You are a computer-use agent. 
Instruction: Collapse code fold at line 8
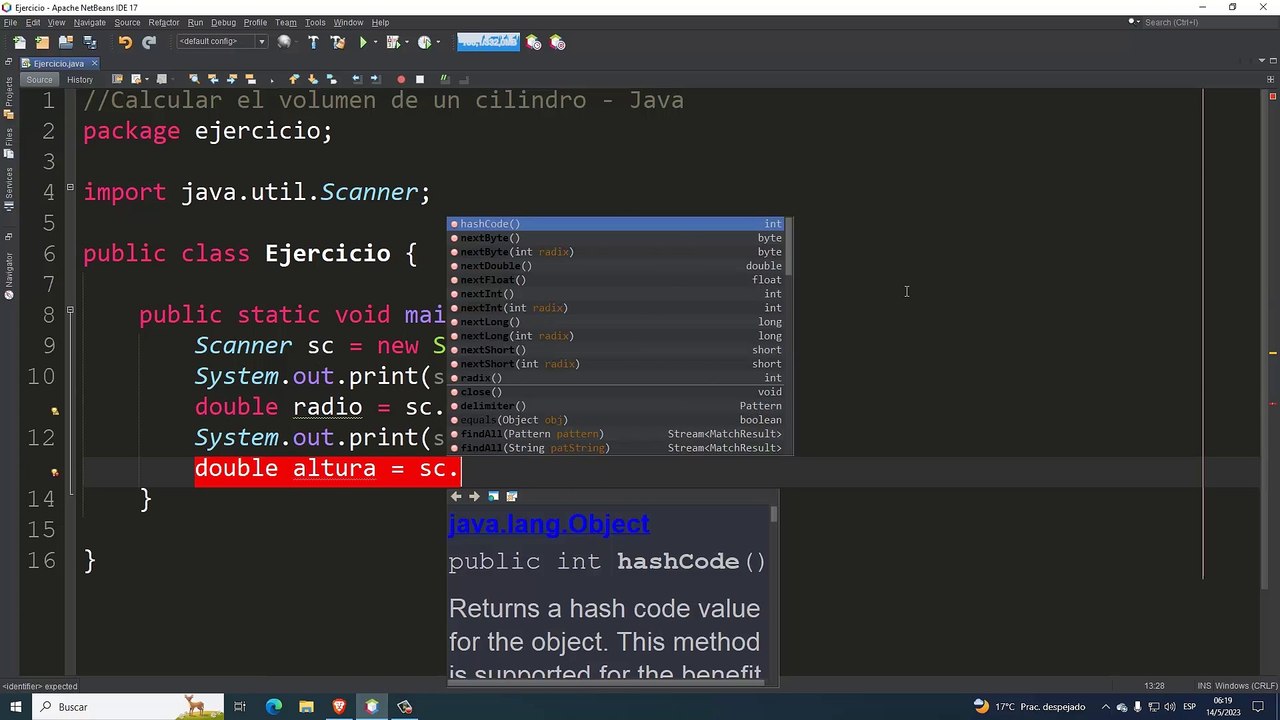(x=70, y=310)
